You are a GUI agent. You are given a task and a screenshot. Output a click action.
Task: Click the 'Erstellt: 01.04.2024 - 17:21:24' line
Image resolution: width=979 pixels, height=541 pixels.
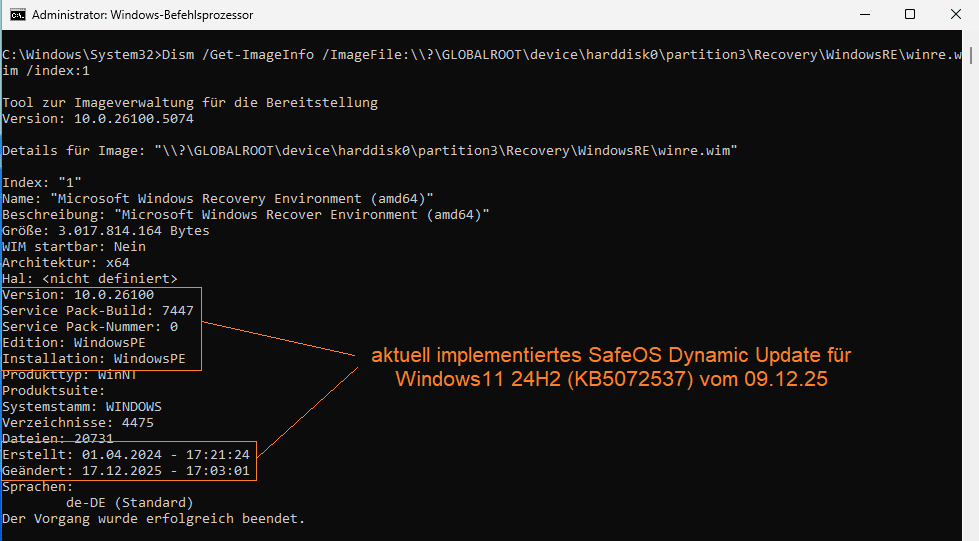(125, 455)
